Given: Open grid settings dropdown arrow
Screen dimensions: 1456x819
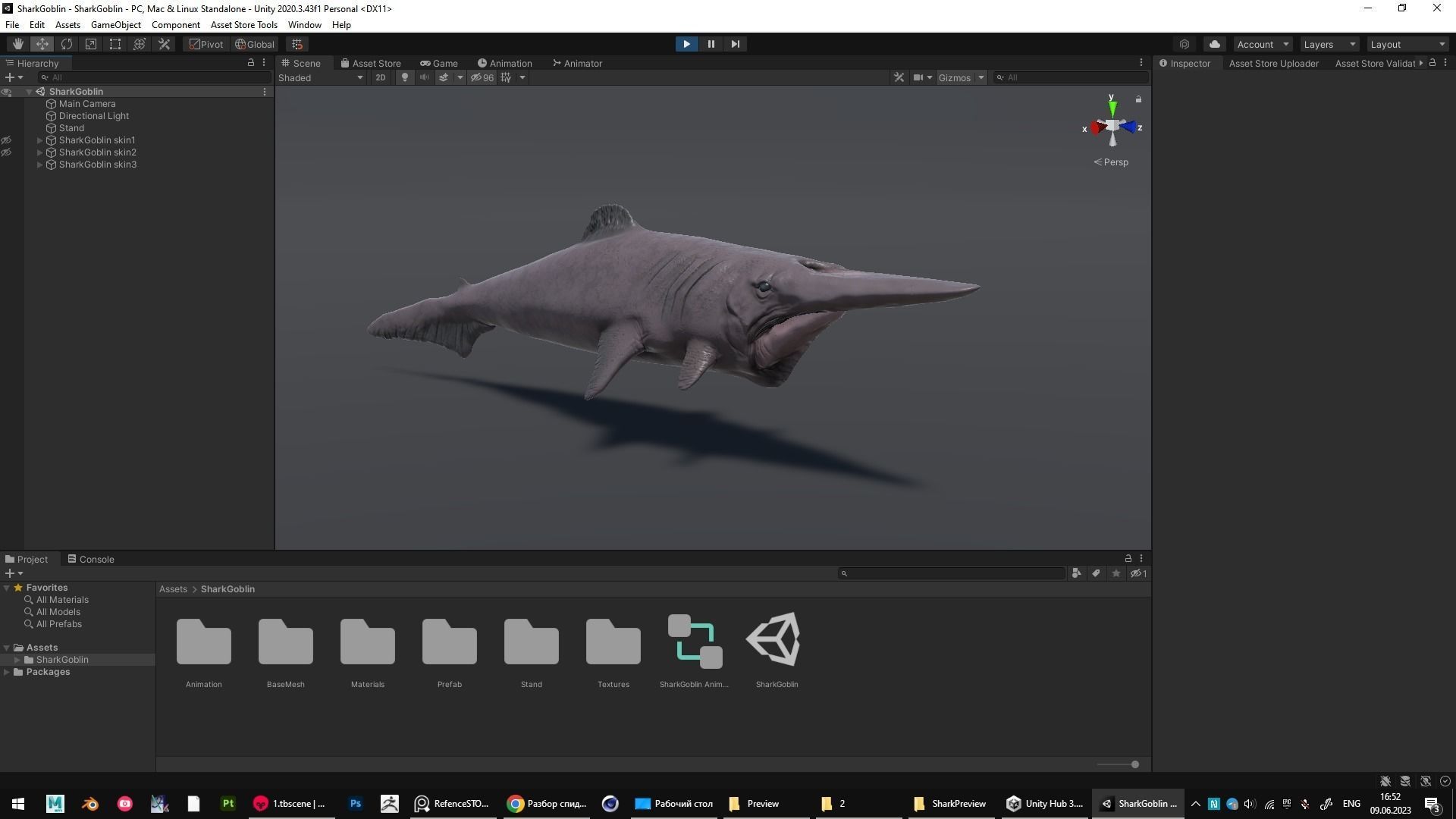Looking at the screenshot, I should [x=522, y=77].
